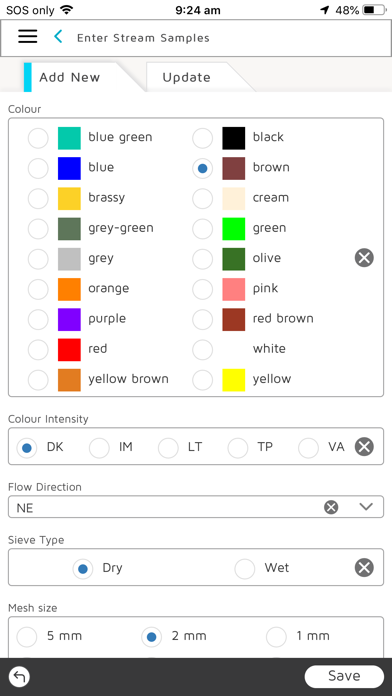
Task: Clear the Colour selection
Action: tap(364, 257)
